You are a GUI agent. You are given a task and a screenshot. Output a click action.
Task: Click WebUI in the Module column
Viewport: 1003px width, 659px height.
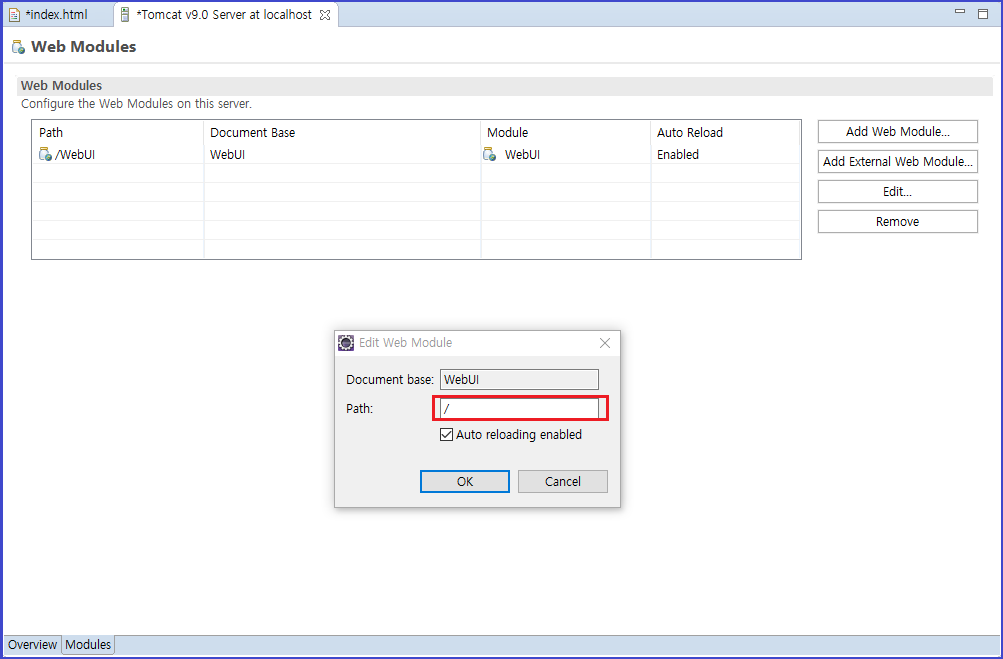coord(522,155)
